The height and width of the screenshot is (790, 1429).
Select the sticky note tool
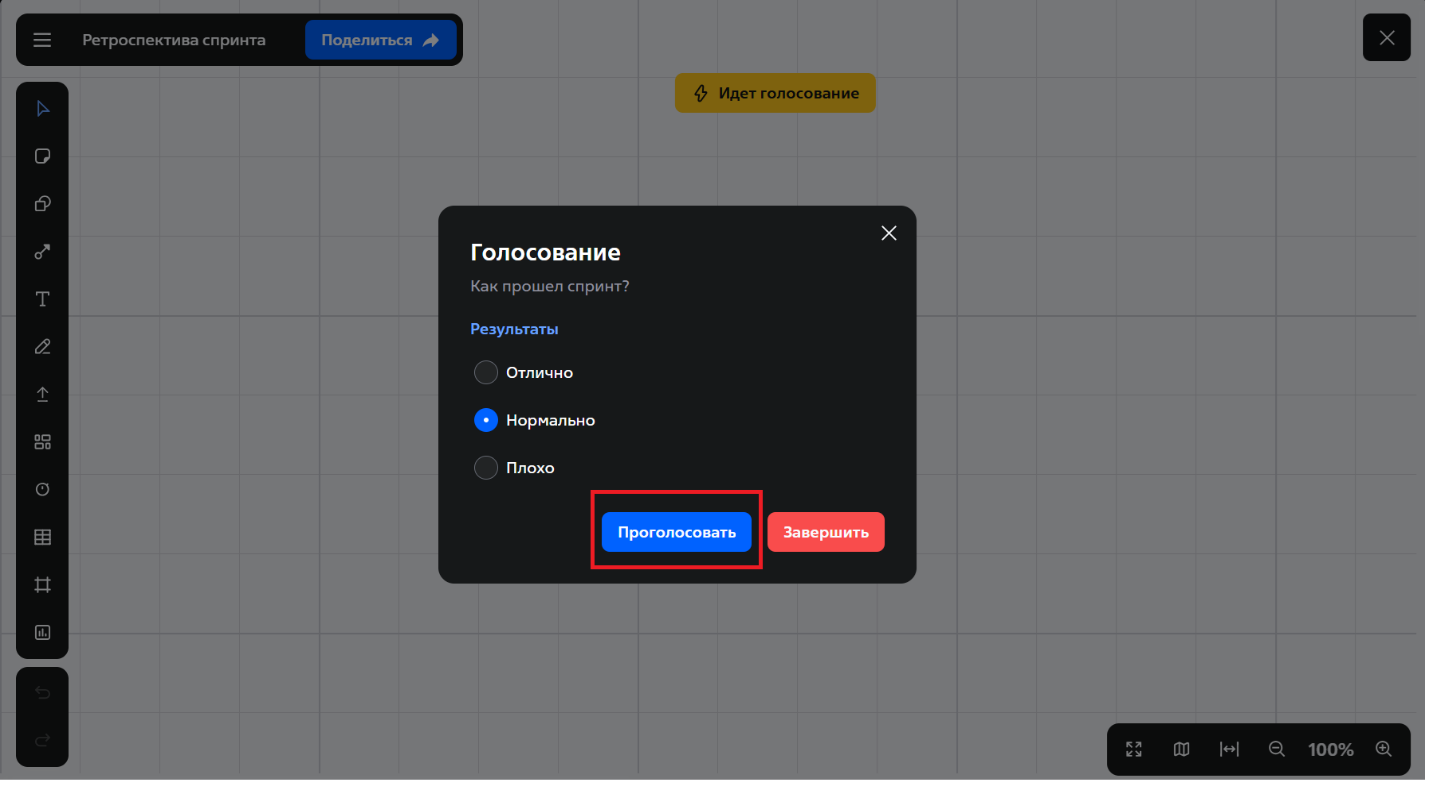point(42,156)
